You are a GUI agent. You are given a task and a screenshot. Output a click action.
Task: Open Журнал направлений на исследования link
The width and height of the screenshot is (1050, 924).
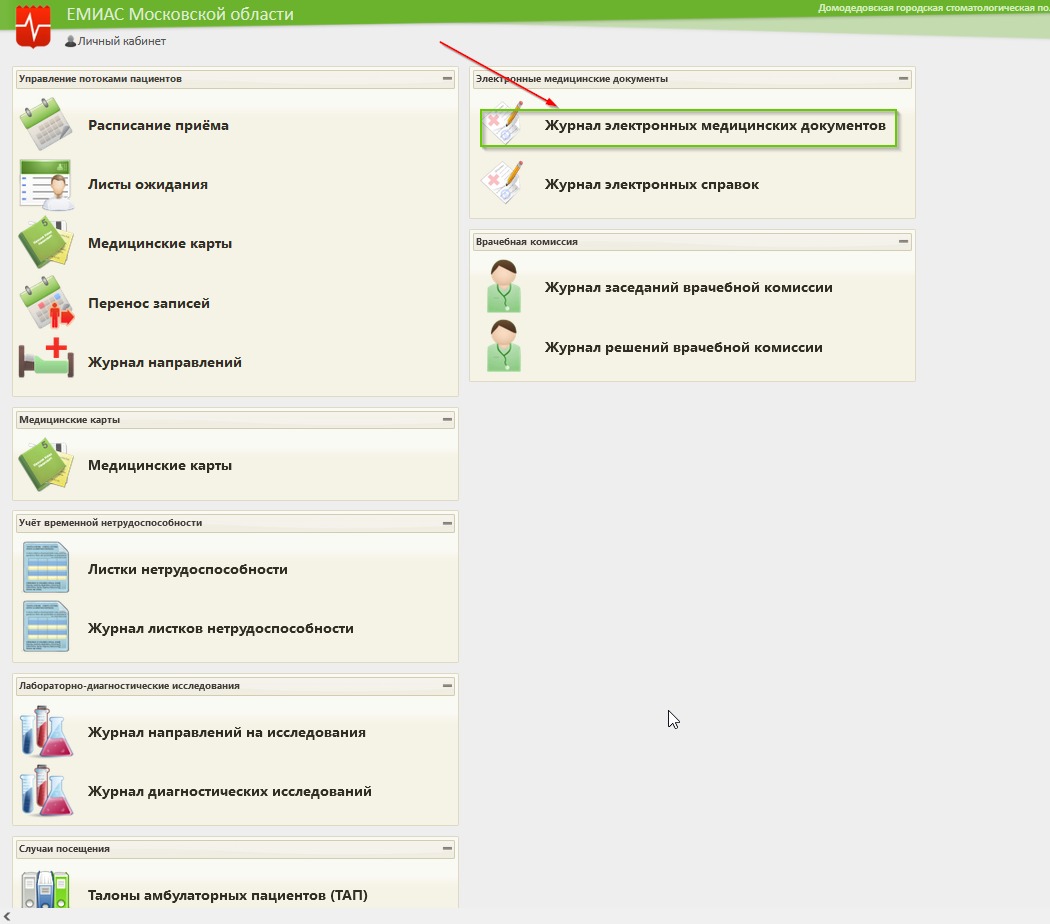[x=226, y=733]
